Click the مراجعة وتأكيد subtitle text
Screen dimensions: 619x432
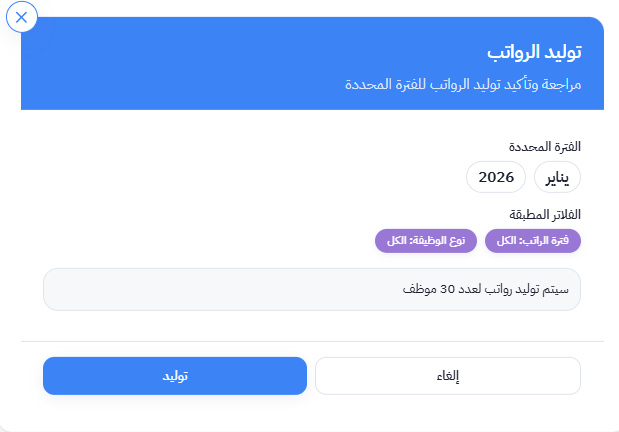464,85
